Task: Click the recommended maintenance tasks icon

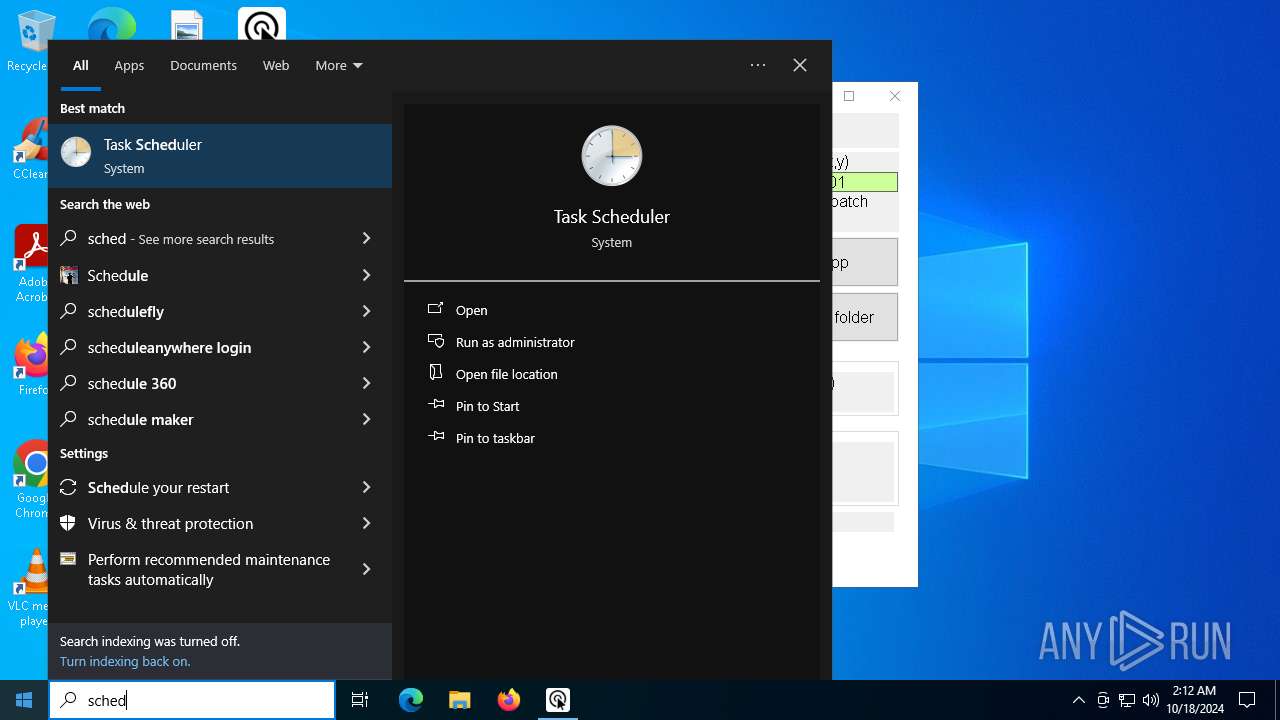Action: coord(69,559)
